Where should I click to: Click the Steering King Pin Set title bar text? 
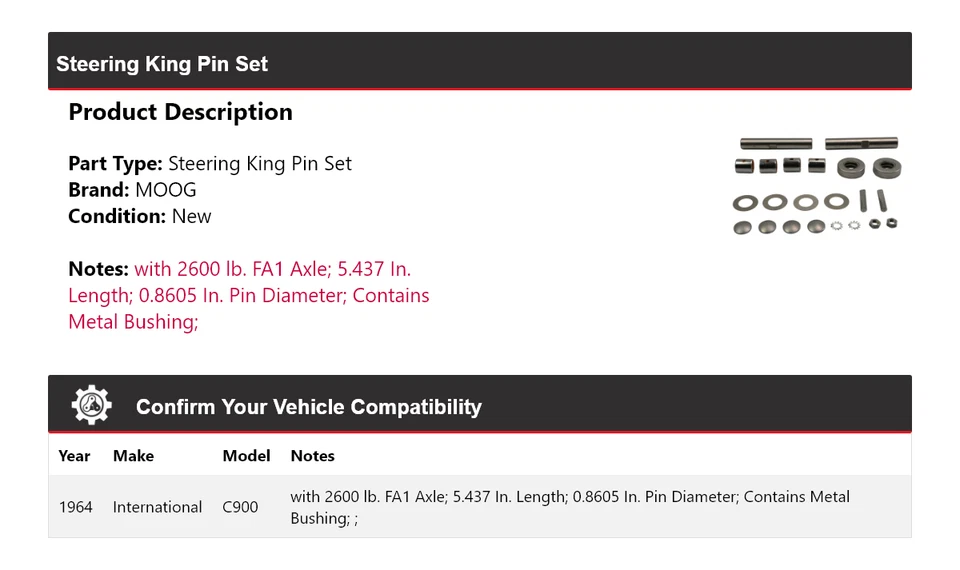coord(162,64)
